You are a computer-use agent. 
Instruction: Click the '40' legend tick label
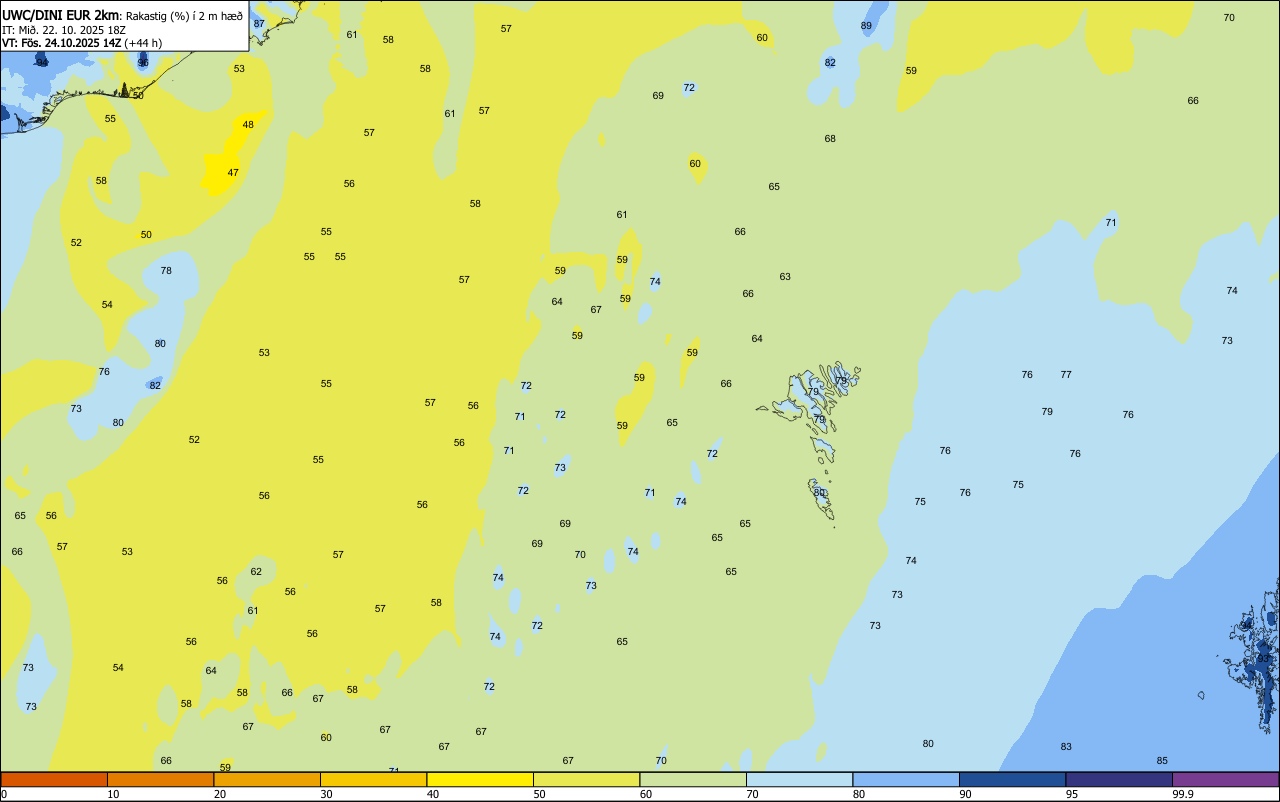433,794
